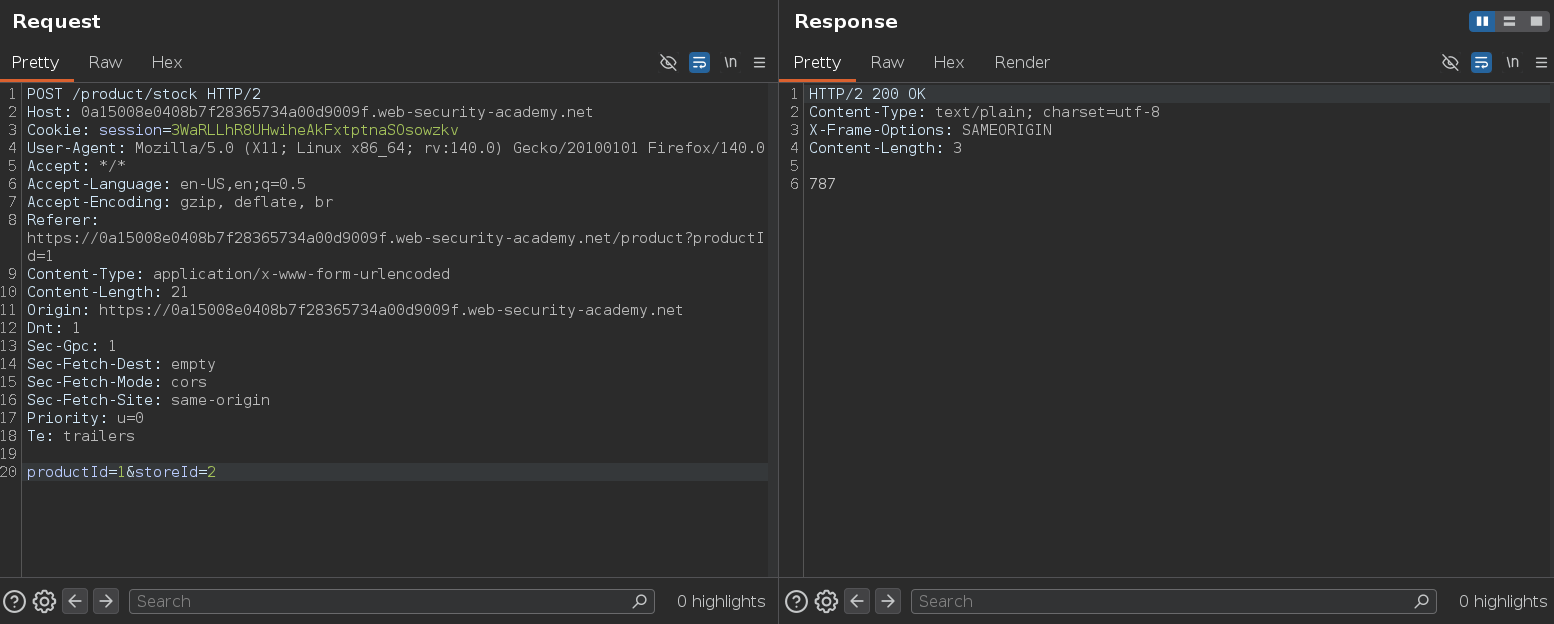This screenshot has width=1554, height=624.
Task: Click 'Content-Length: 21' in request
Action: pyautogui.click(x=108, y=292)
